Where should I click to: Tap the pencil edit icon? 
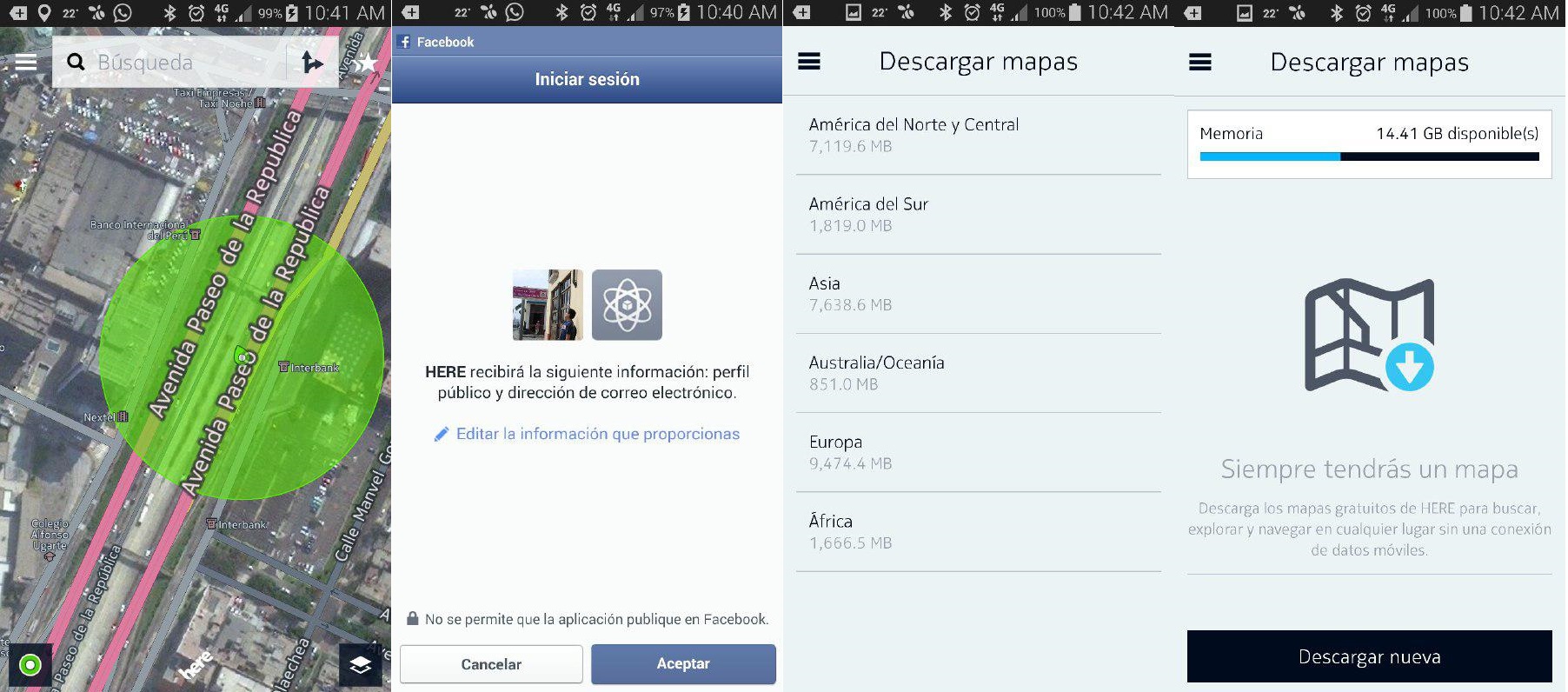pos(442,434)
